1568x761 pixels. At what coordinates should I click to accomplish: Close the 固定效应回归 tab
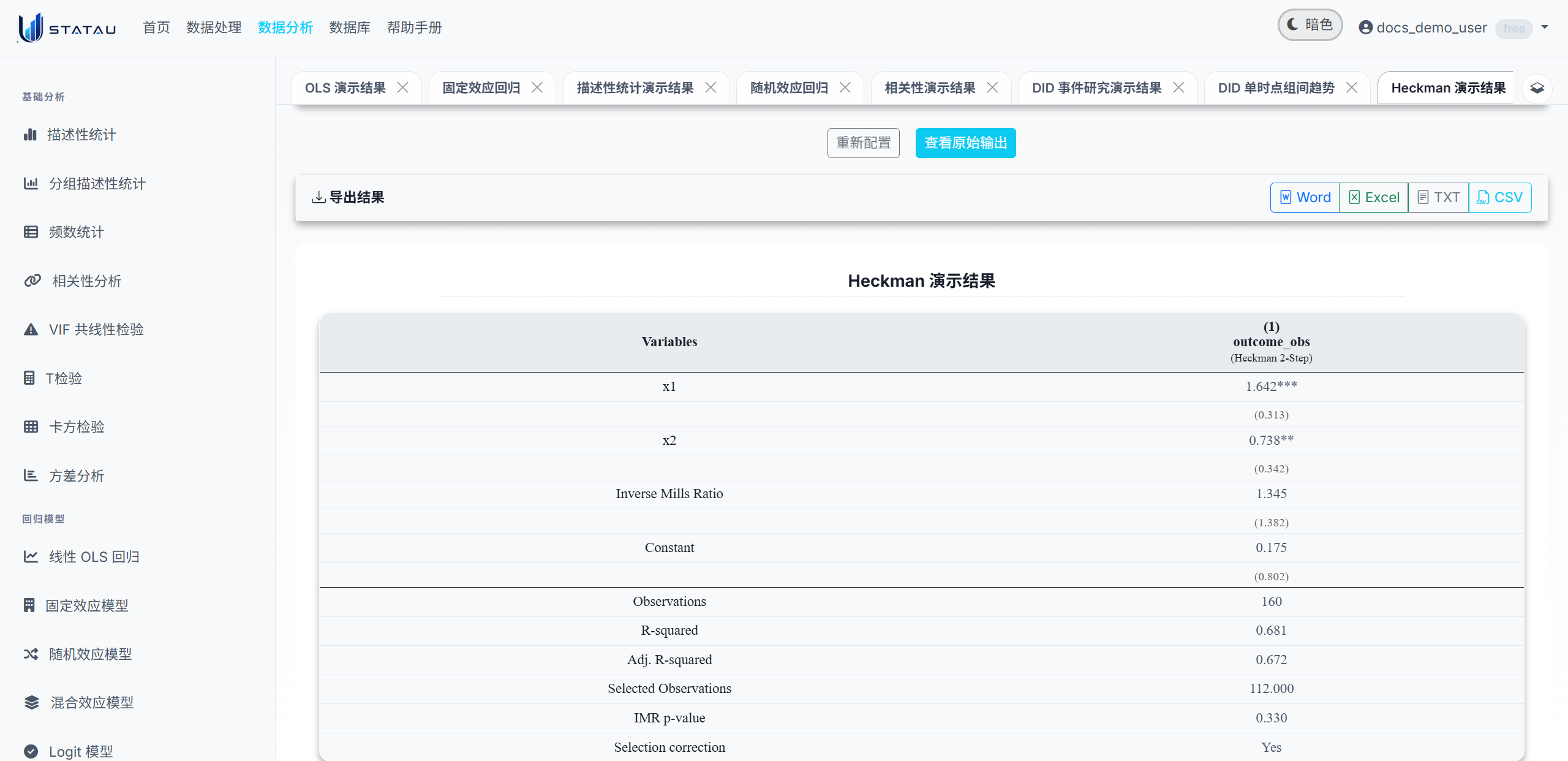click(x=537, y=88)
